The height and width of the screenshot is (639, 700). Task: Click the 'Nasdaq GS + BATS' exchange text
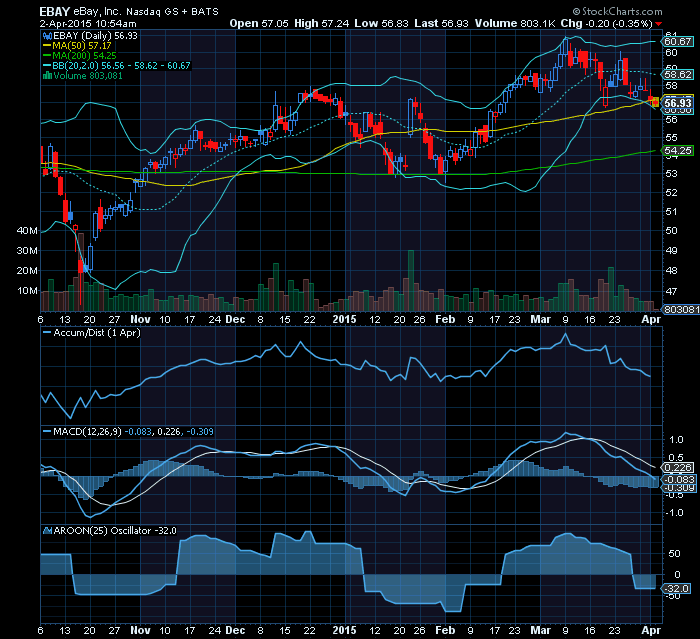[x=172, y=12]
